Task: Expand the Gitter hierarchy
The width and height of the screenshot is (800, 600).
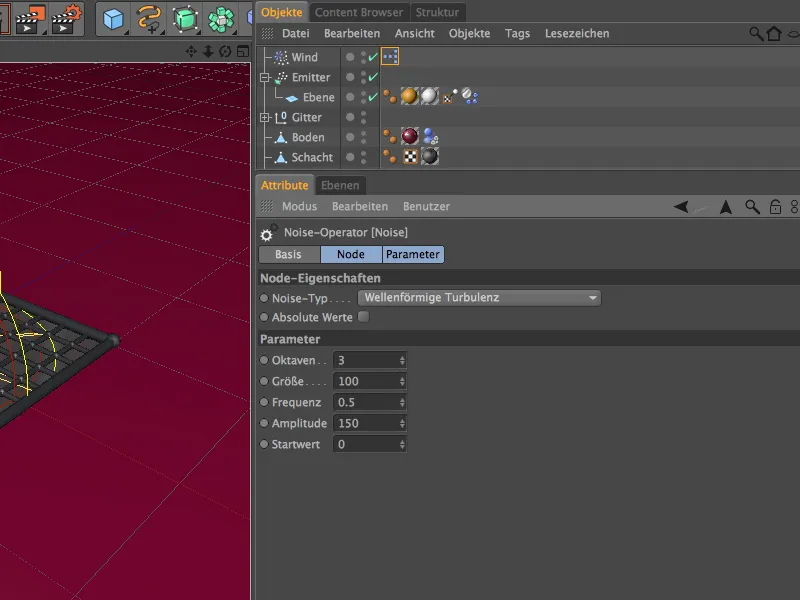Action: coord(264,117)
